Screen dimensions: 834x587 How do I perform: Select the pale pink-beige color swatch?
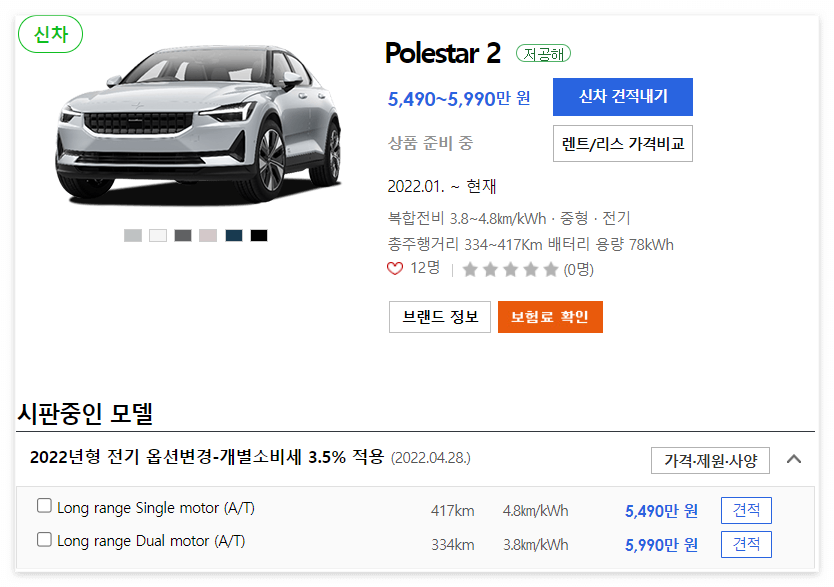pyautogui.click(x=208, y=236)
